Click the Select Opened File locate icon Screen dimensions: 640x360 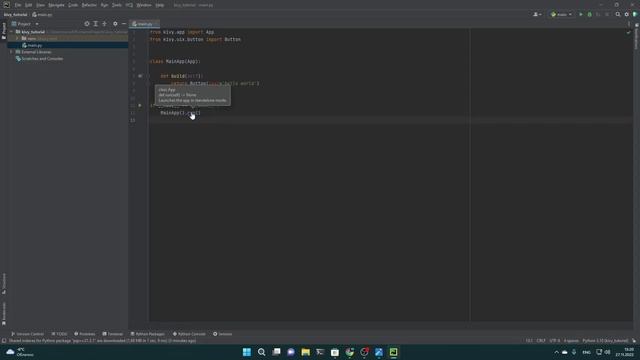coord(87,24)
